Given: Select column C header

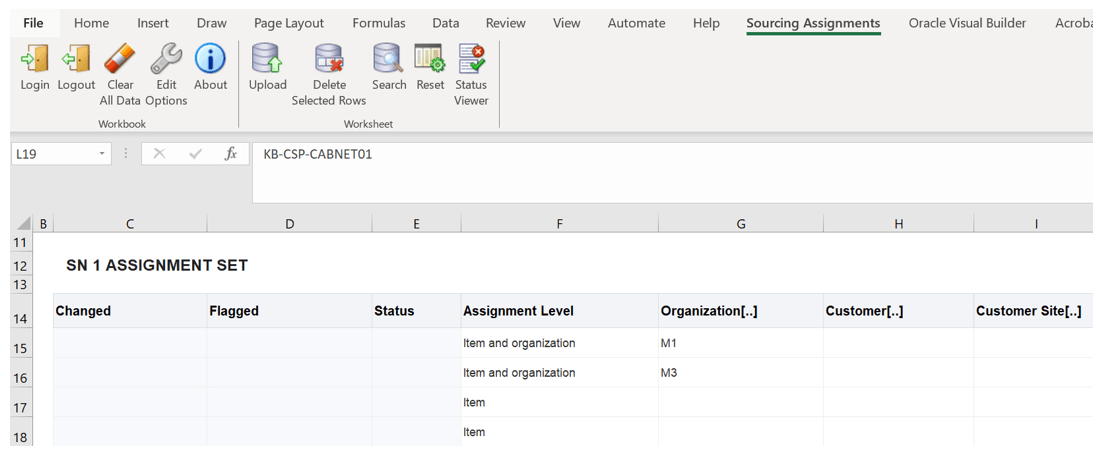Looking at the screenshot, I should click(130, 224).
